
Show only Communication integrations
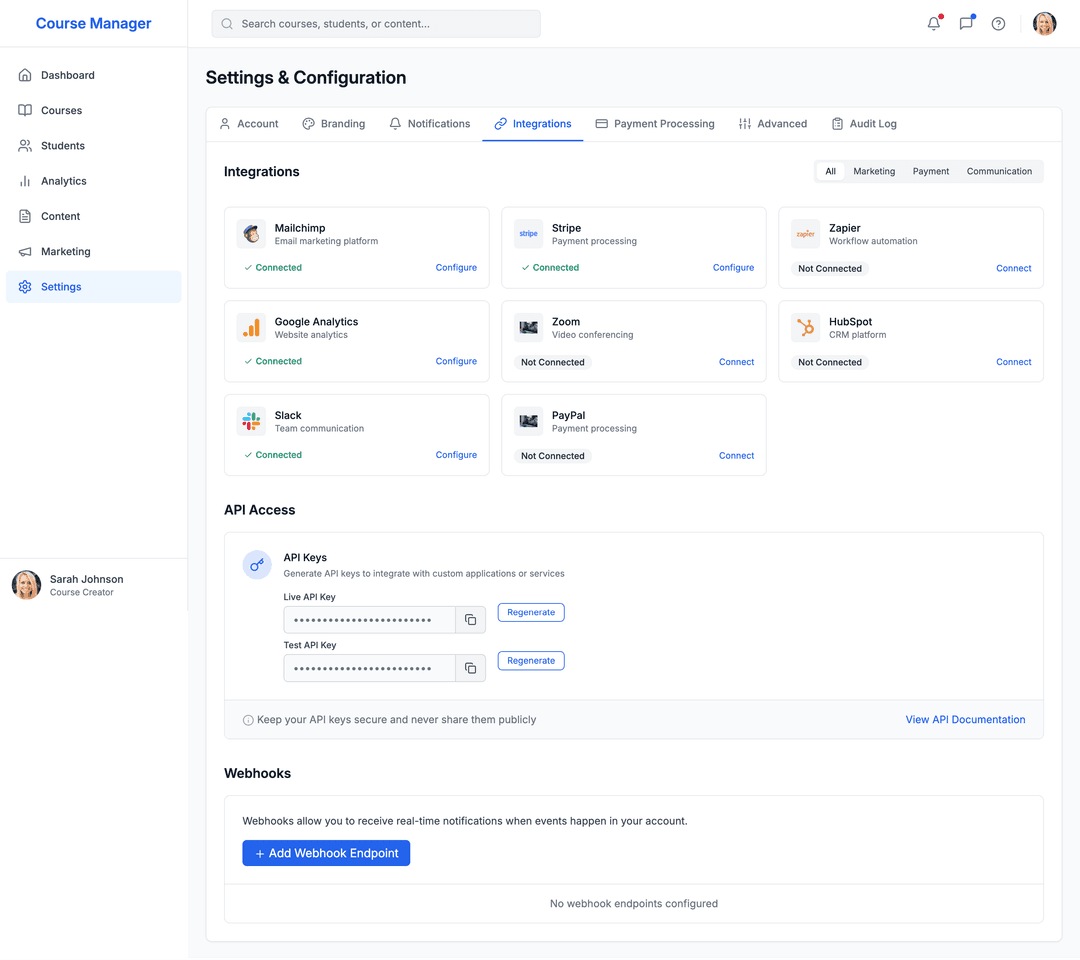[998, 172]
